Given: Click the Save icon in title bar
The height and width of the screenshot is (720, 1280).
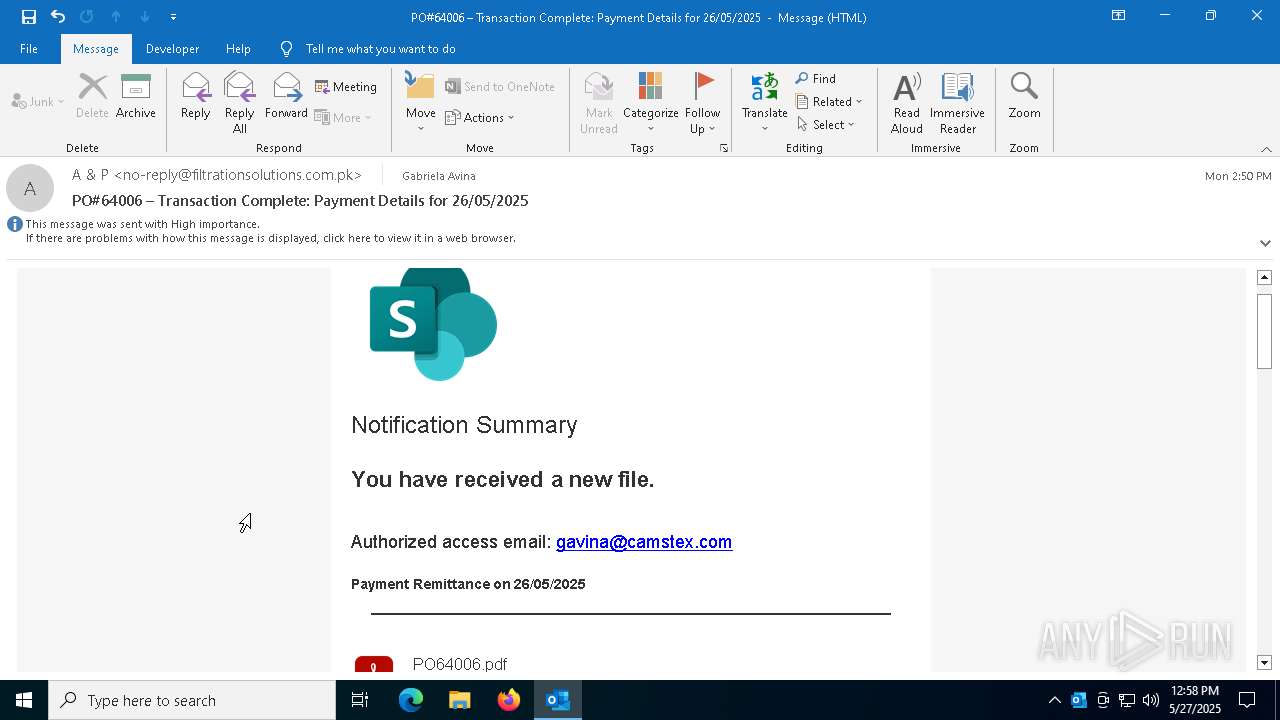Looking at the screenshot, I should point(29,17).
